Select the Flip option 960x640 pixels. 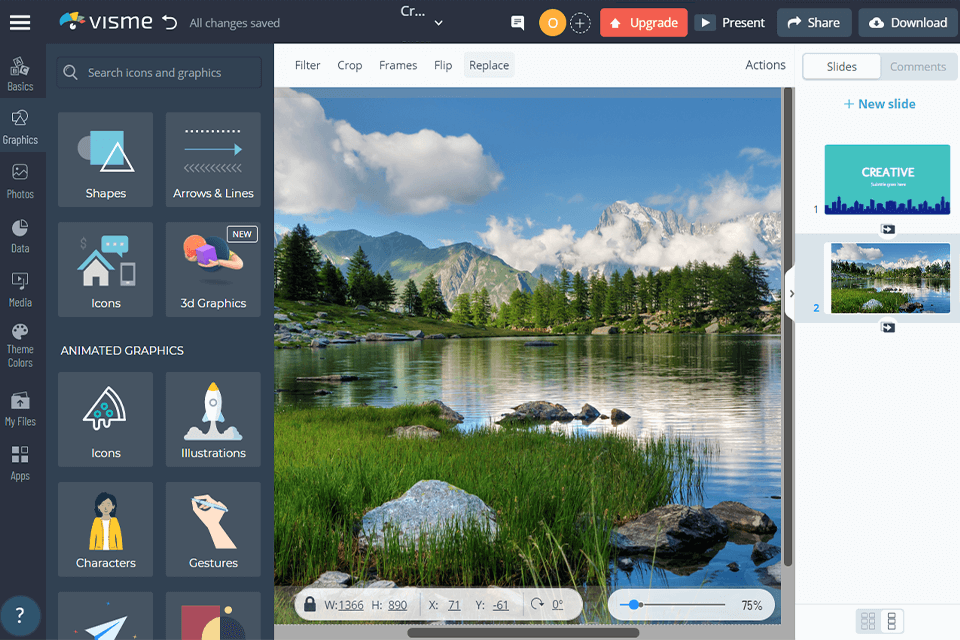[x=443, y=65]
